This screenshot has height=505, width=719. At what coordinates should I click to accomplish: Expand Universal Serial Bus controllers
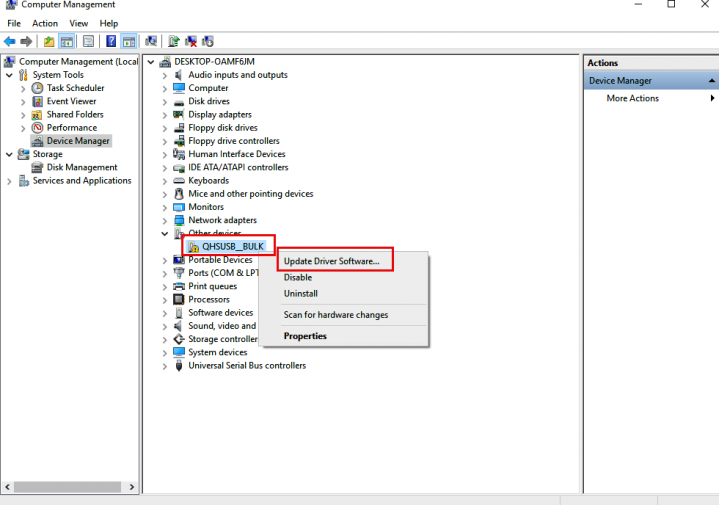click(x=165, y=365)
